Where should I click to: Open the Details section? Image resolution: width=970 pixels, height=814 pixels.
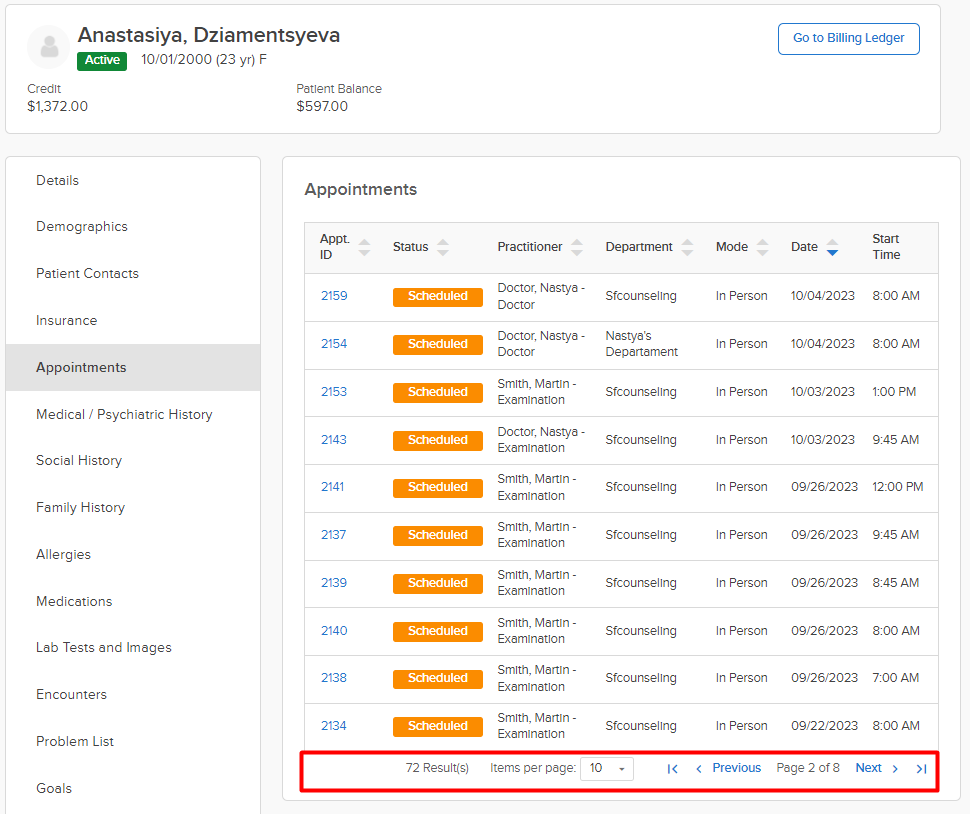(x=58, y=181)
